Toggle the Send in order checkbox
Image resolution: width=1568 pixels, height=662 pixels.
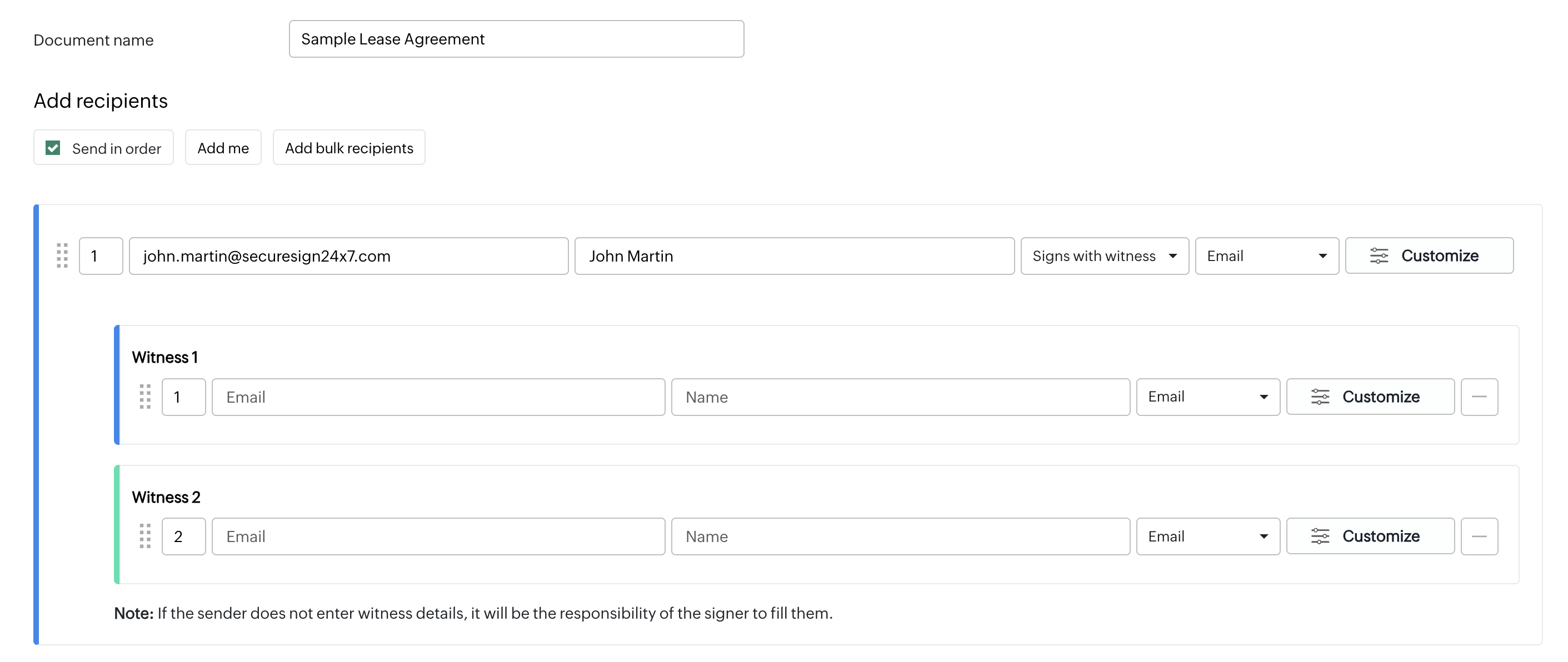[x=53, y=148]
